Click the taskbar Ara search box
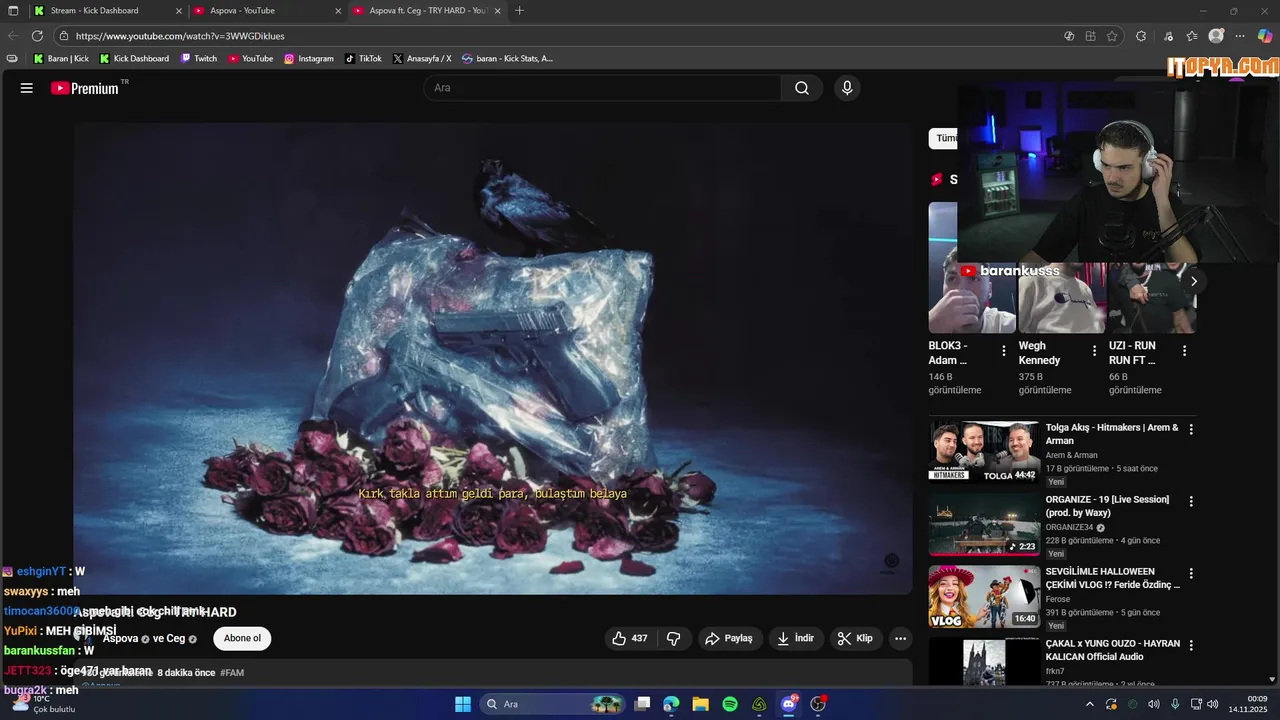The image size is (1280, 720). (x=552, y=704)
